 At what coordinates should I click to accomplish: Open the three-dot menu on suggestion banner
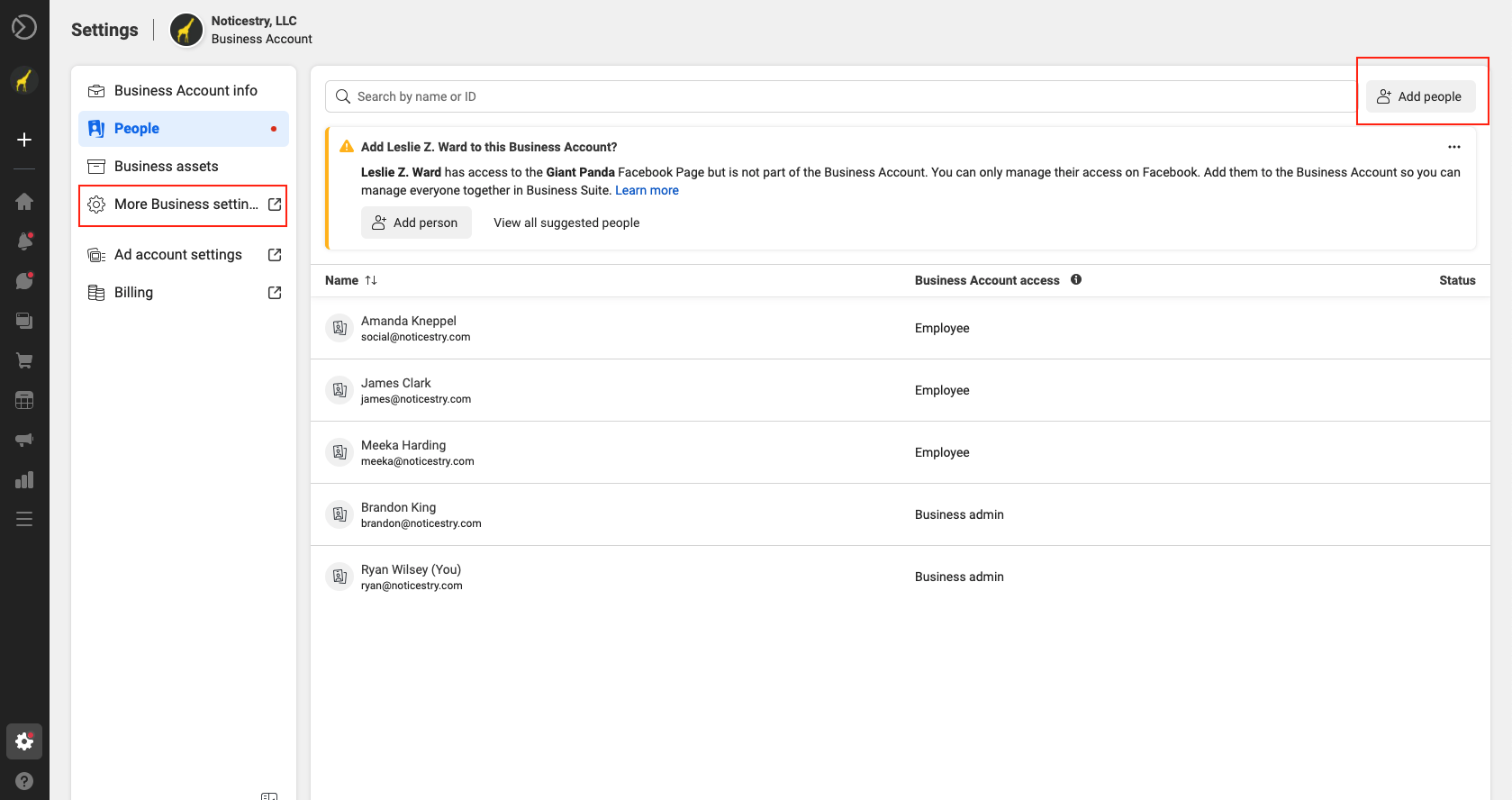[x=1453, y=147]
